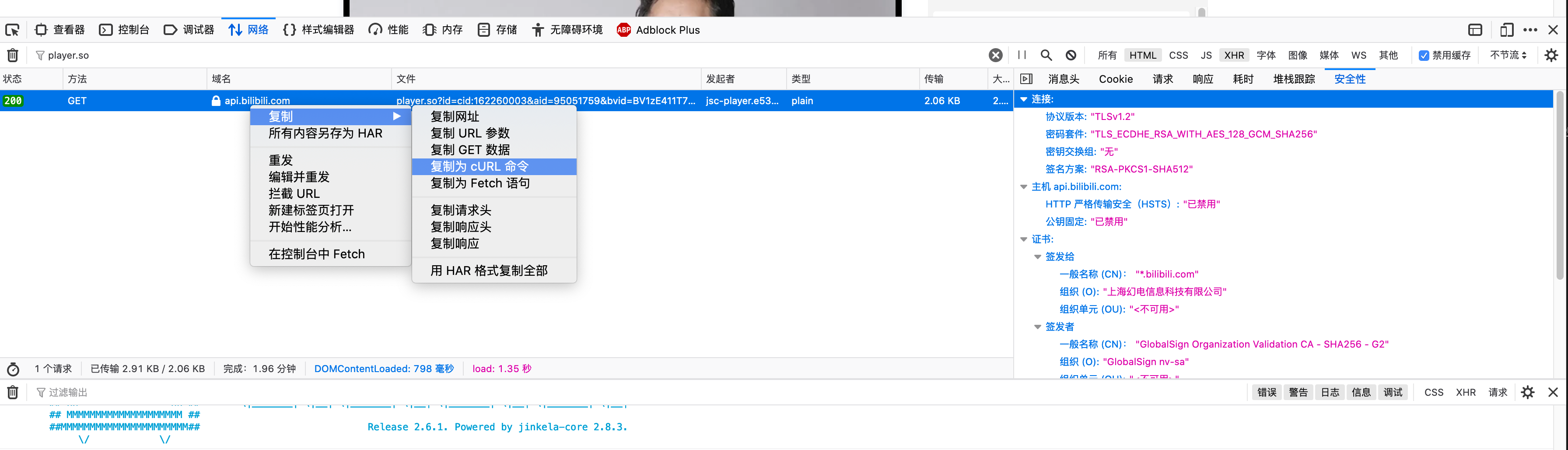Toggle responsive design mode icon
The image size is (1568, 450).
click(x=1506, y=29)
